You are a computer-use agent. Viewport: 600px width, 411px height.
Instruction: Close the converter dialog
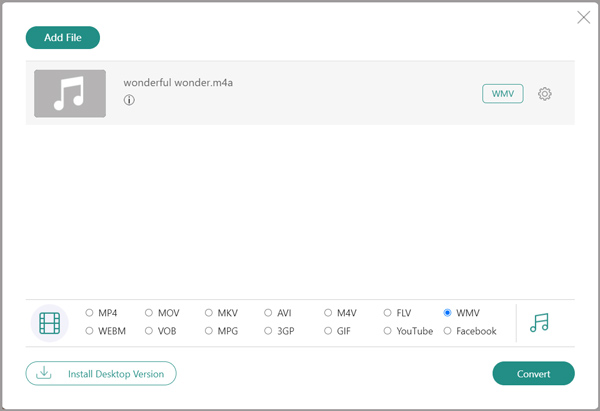pyautogui.click(x=584, y=17)
